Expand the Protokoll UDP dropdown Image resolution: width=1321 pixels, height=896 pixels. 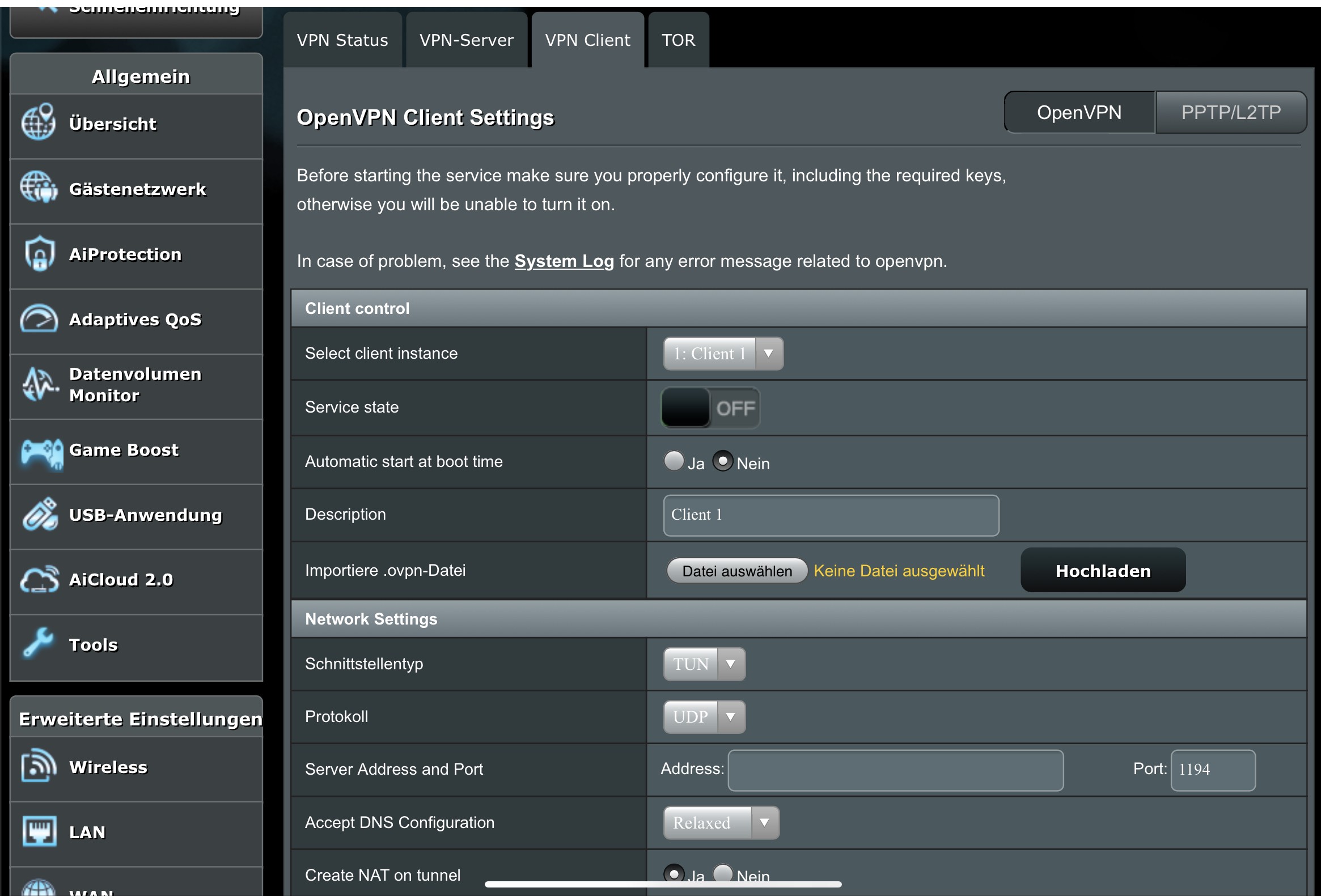(x=704, y=716)
